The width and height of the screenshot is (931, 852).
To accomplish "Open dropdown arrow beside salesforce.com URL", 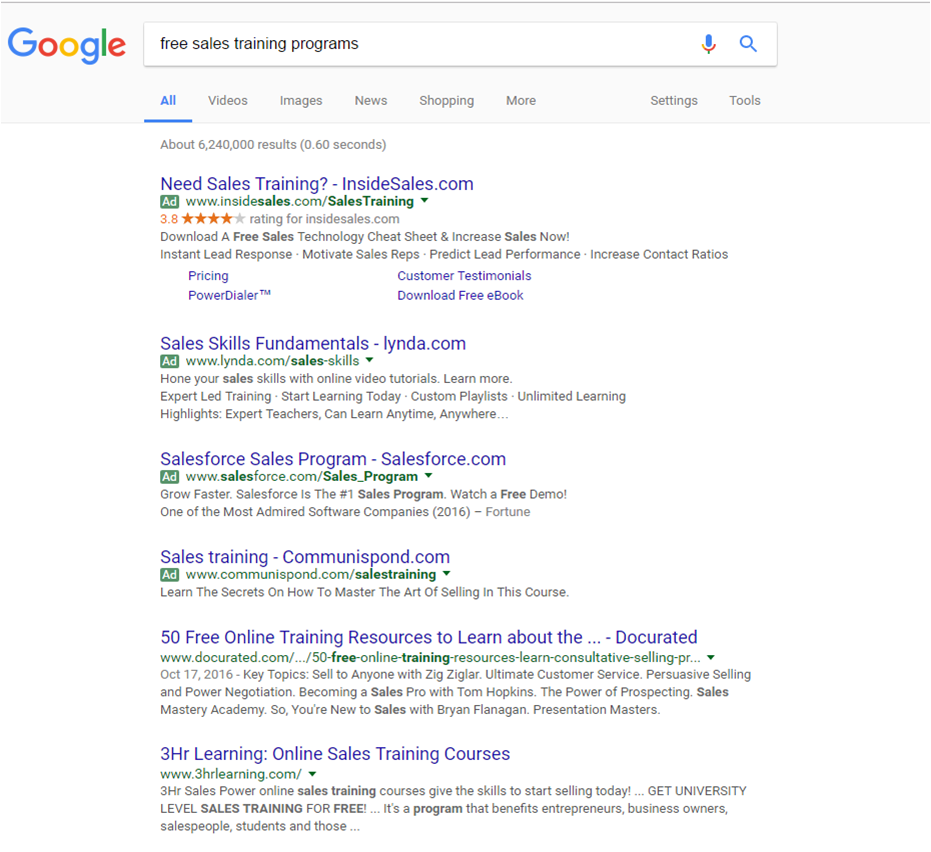I will coord(428,476).
